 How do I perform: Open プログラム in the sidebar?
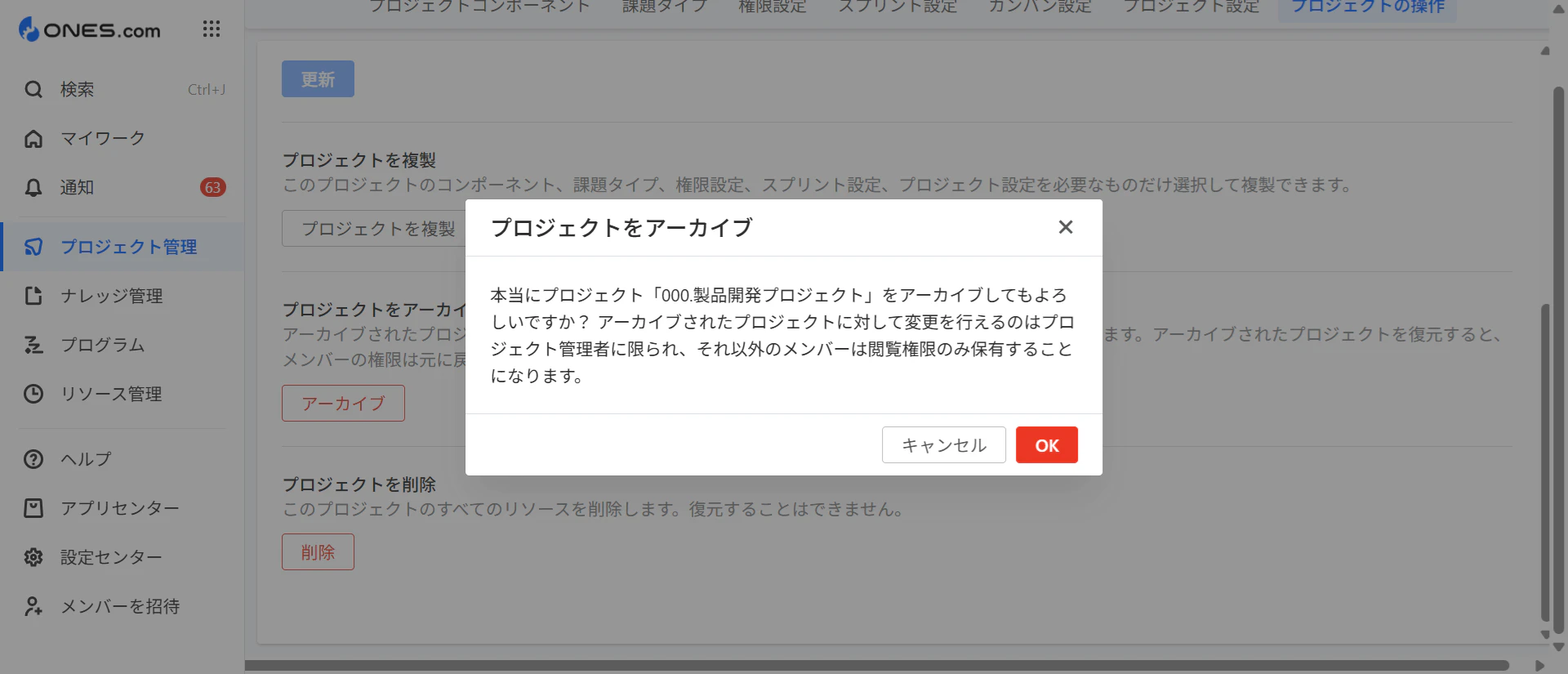pos(122,345)
